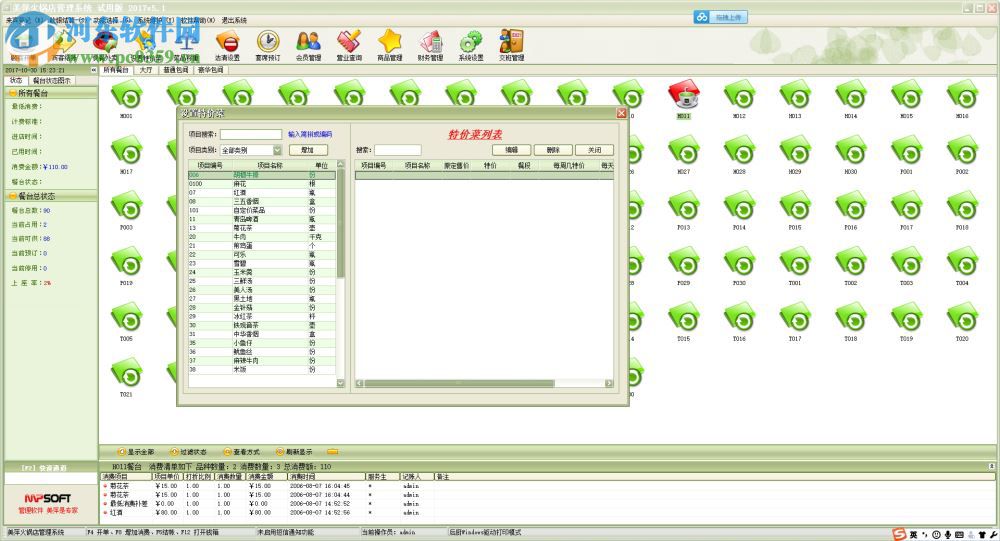The height and width of the screenshot is (541, 1000).
Task: Click the 项目搜索 input field
Action: pos(251,133)
